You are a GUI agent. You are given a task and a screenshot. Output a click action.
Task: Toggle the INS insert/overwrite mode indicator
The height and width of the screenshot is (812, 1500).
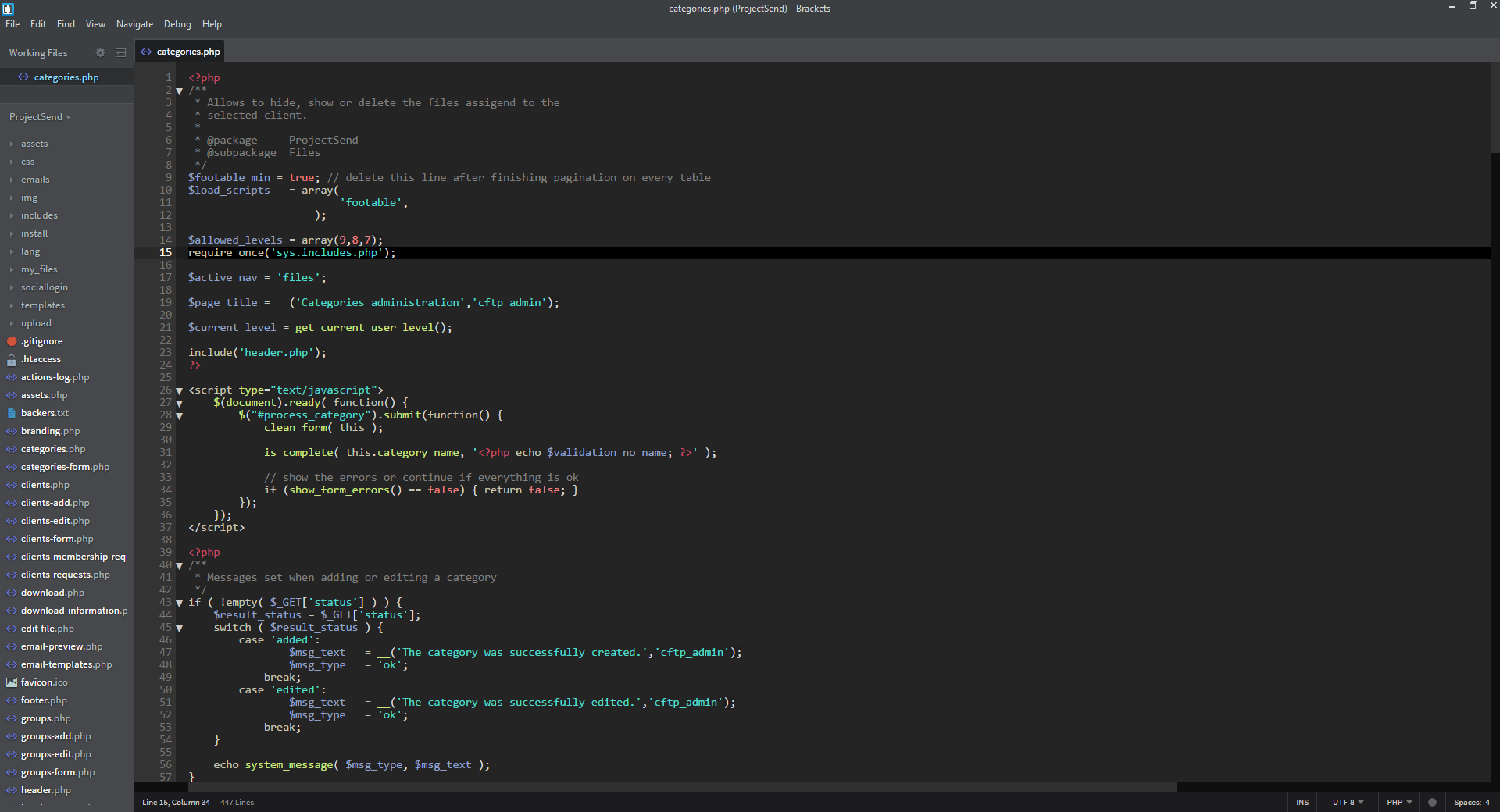(x=1302, y=802)
